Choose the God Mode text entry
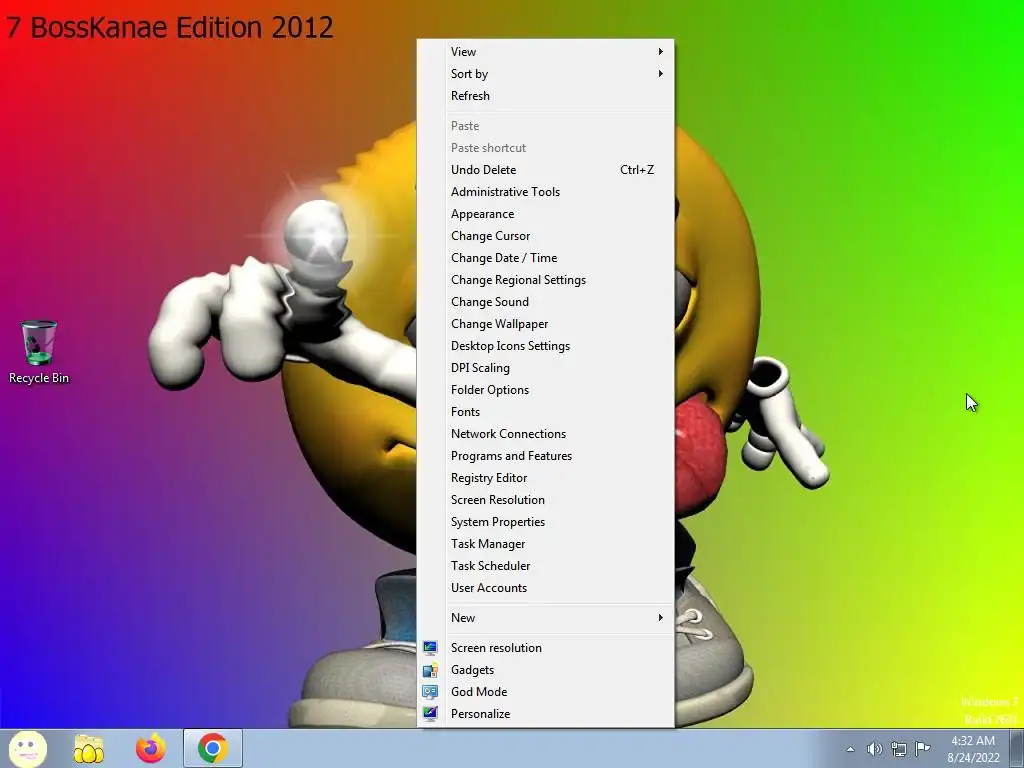 click(479, 692)
